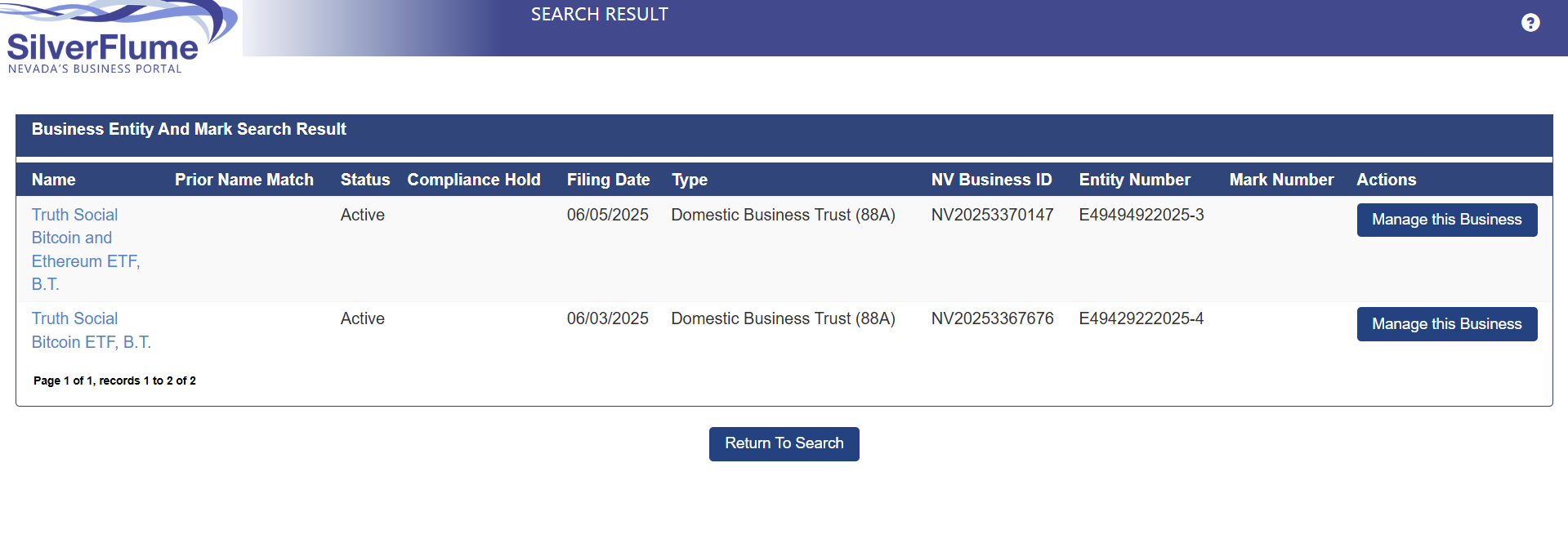
Task: Sort results by Filing Date header
Action: (x=608, y=180)
